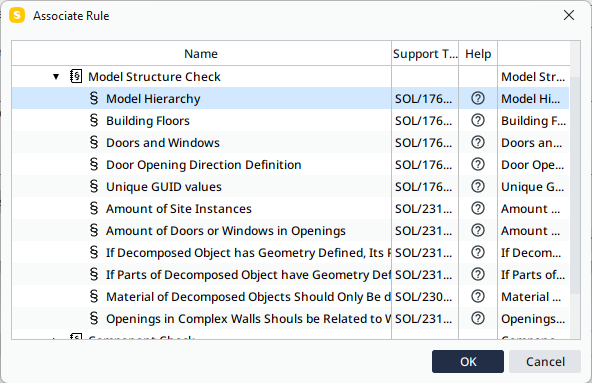This screenshot has height=383, width=592.
Task: Click the Openings... description cell
Action: tap(533, 318)
